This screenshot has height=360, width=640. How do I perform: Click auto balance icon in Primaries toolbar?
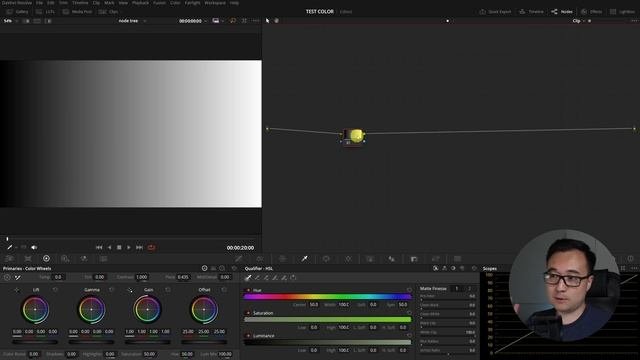[x=7, y=277]
